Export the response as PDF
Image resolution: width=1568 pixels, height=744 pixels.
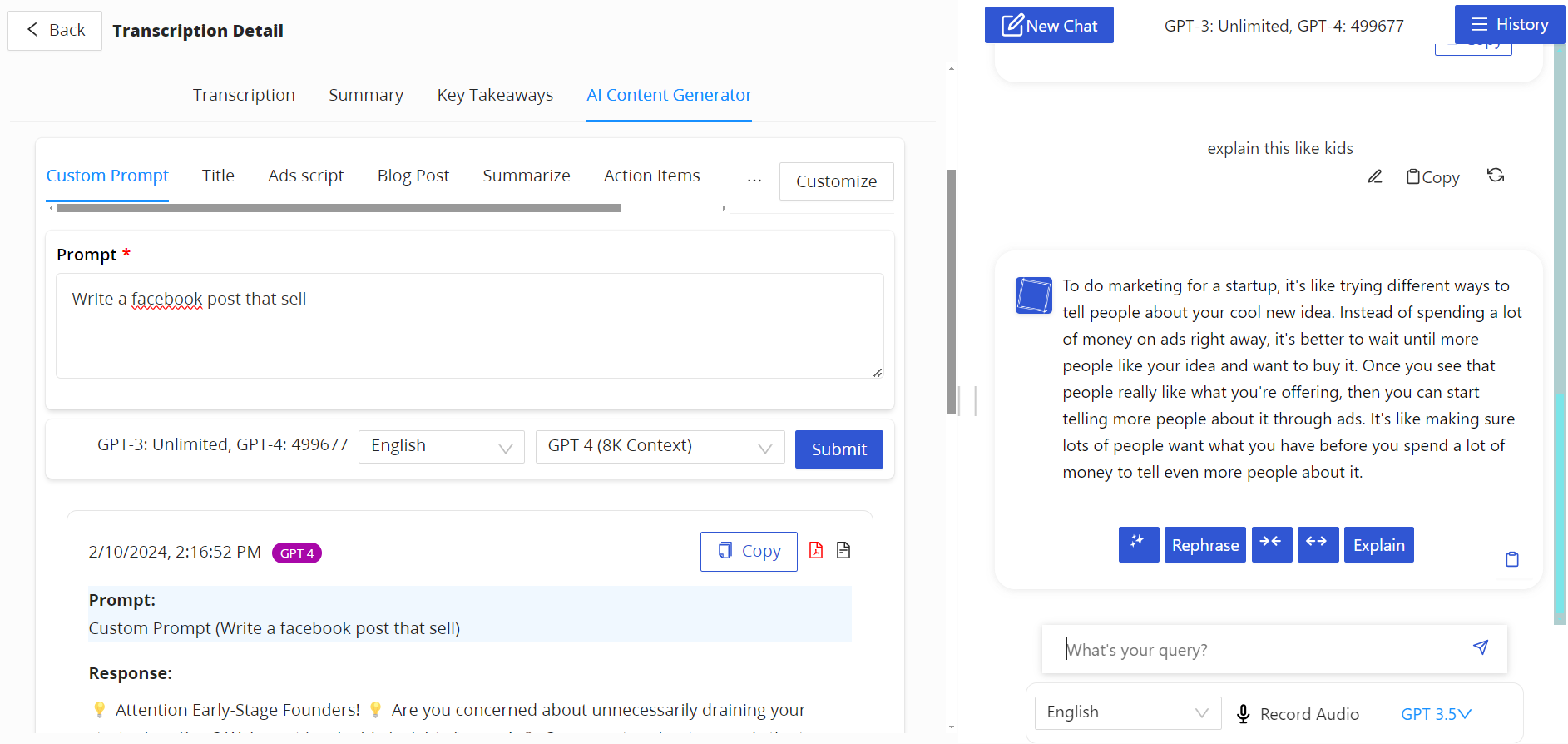[816, 550]
